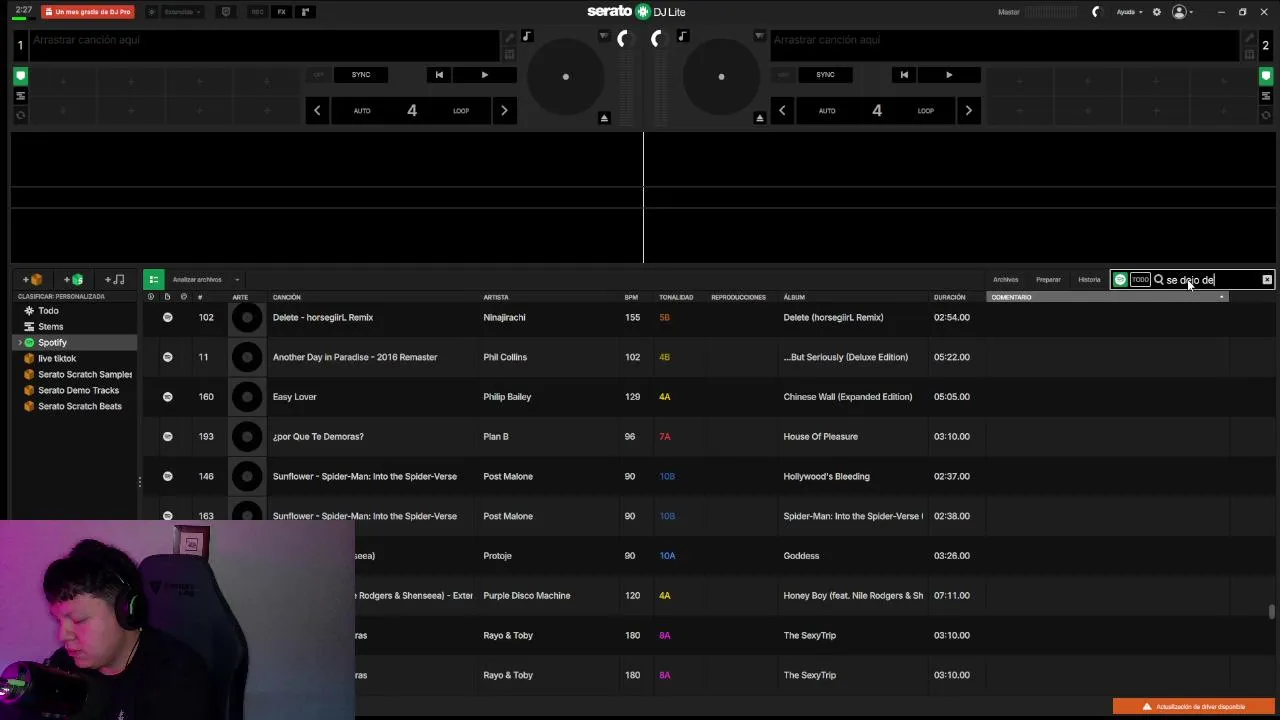Image resolution: width=1280 pixels, height=720 pixels.
Task: Eject the track from deck 2
Action: [760, 118]
